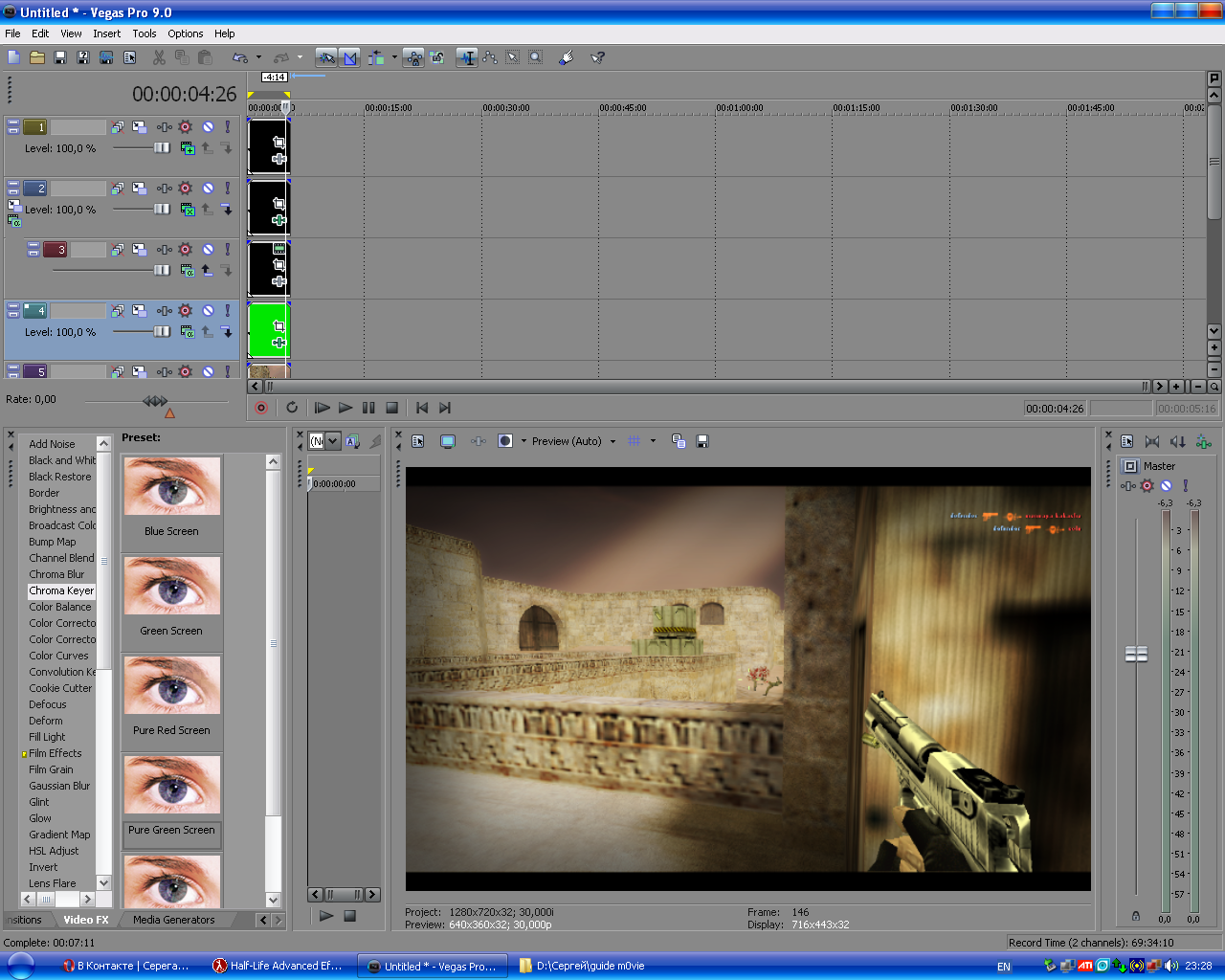Toggle Ignore Event Grouping in the toolbar

pyautogui.click(x=437, y=57)
